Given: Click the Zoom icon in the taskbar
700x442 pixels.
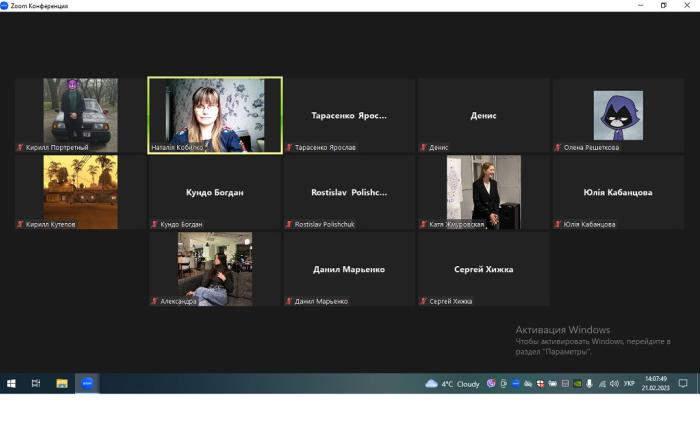Looking at the screenshot, I should (x=87, y=383).
